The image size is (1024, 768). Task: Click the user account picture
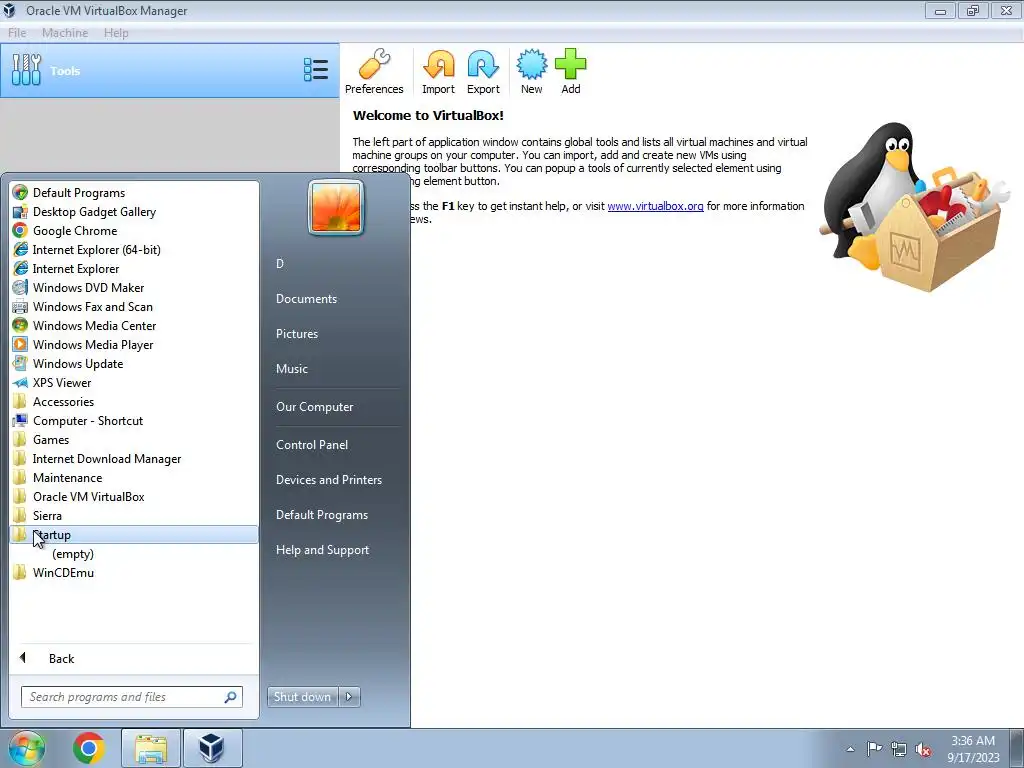tap(336, 207)
